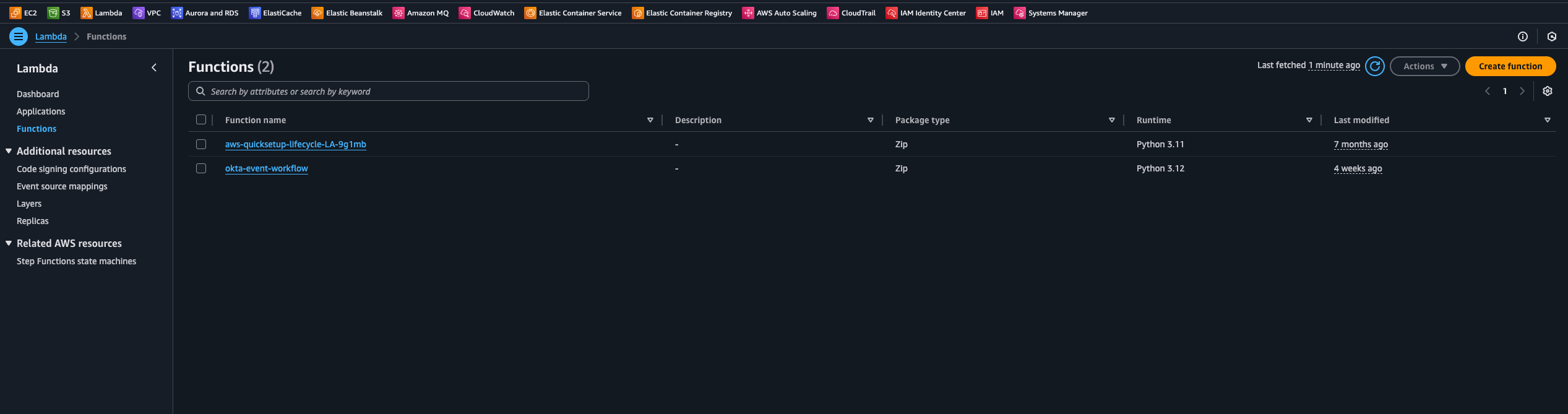Go to Dashboard in the sidebar
Viewport: 1568px width, 414px height.
tap(38, 94)
